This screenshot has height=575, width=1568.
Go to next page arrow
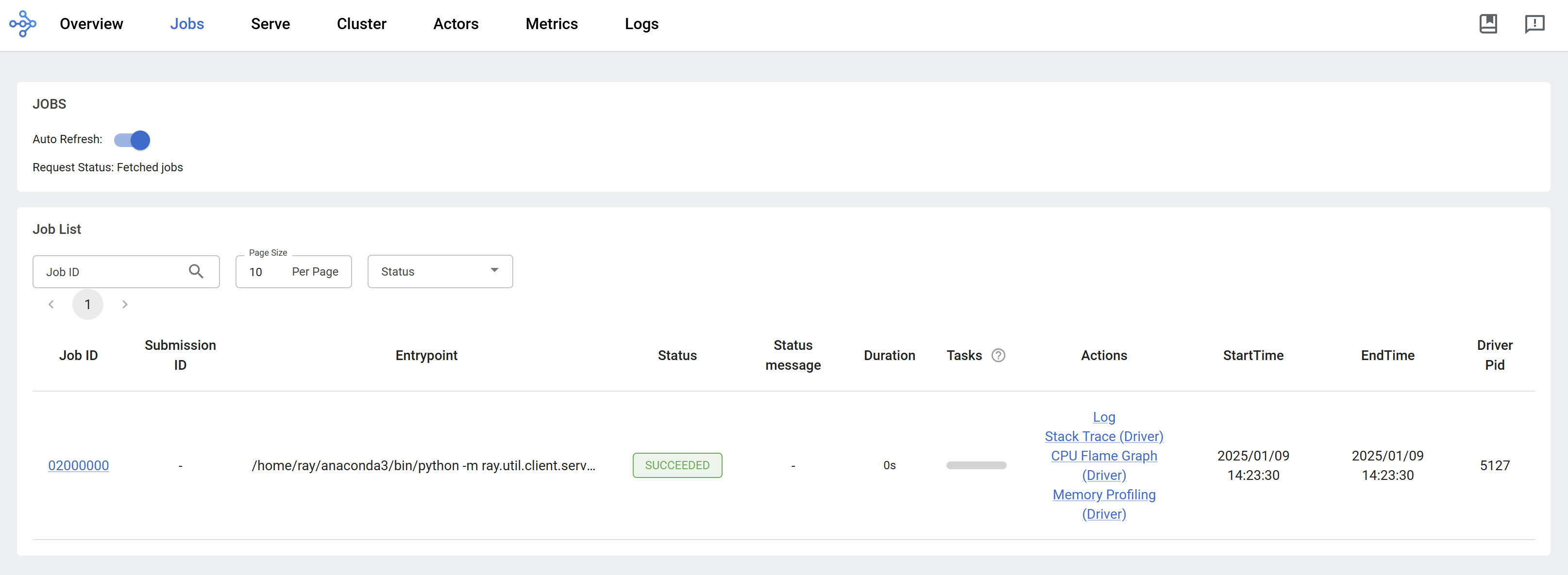click(x=125, y=304)
